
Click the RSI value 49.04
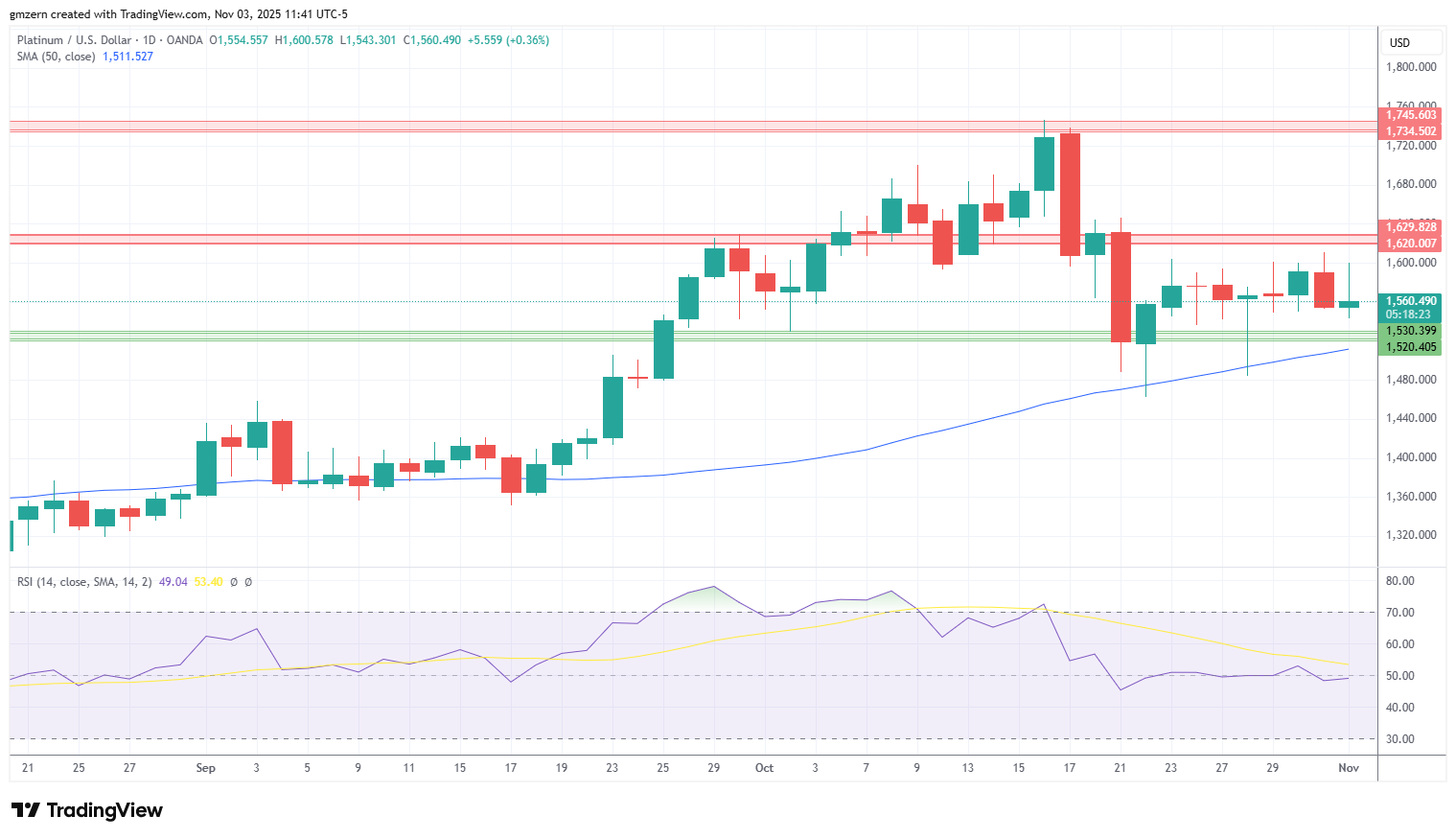(173, 582)
